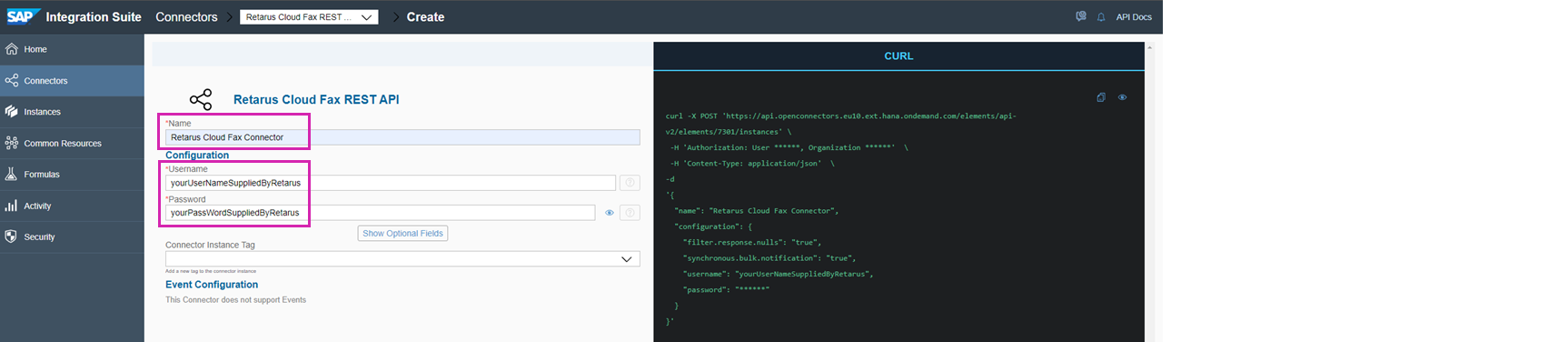Image resolution: width=1568 pixels, height=342 pixels.
Task: Click Show Optional Fields button
Action: (402, 234)
